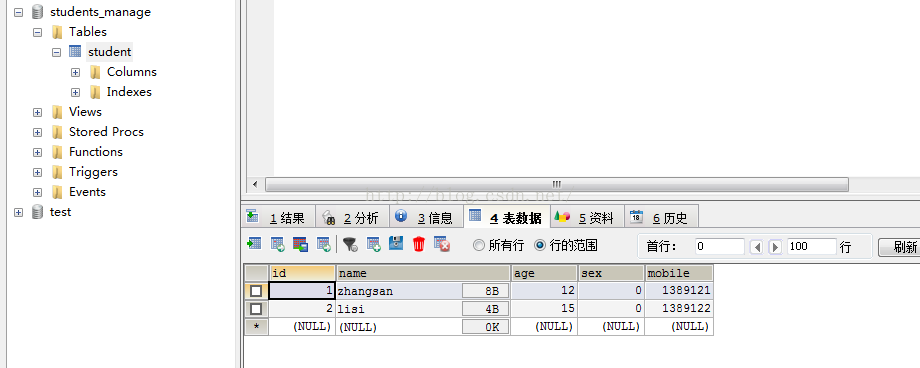This screenshot has height=368, width=920.
Task: Click the Functions folder icon
Action: click(x=57, y=151)
